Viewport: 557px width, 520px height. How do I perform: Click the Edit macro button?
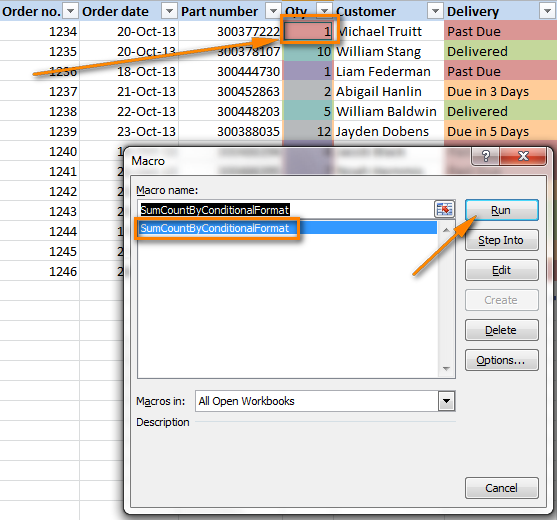pyautogui.click(x=502, y=270)
